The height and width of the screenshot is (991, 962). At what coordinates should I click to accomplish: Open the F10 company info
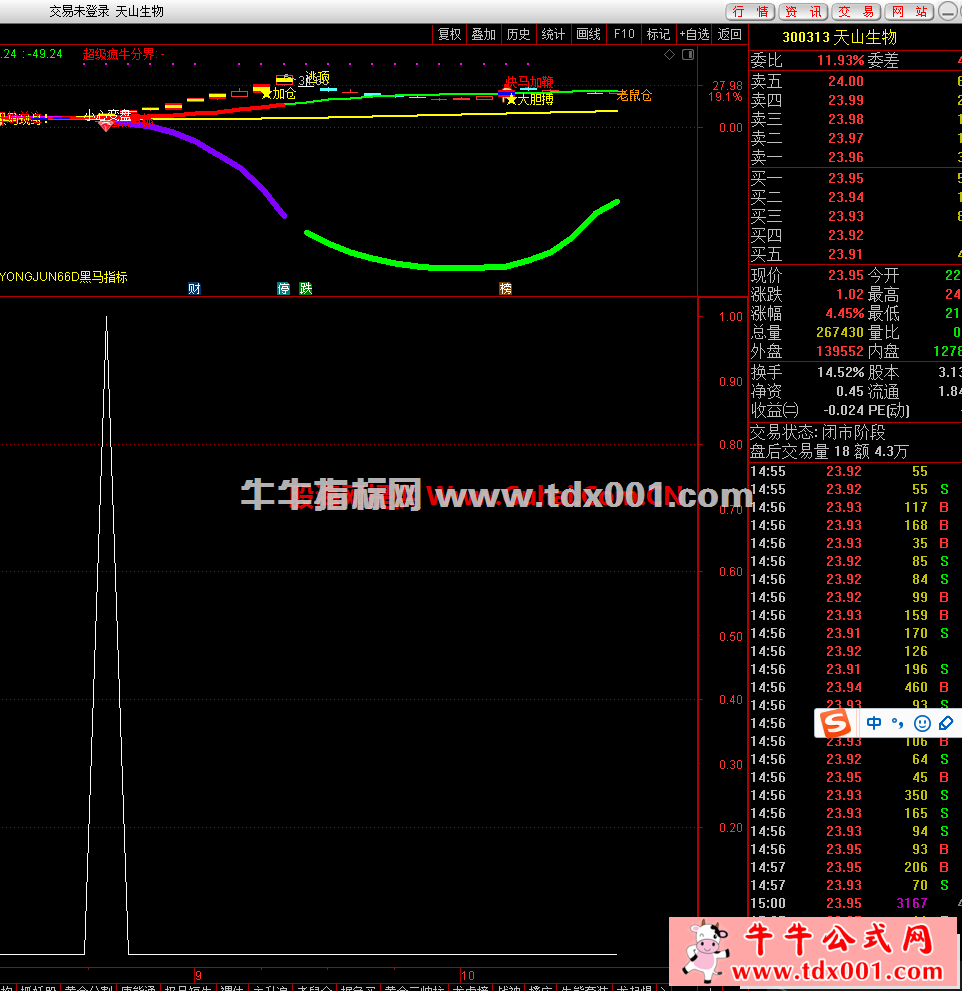(x=624, y=34)
